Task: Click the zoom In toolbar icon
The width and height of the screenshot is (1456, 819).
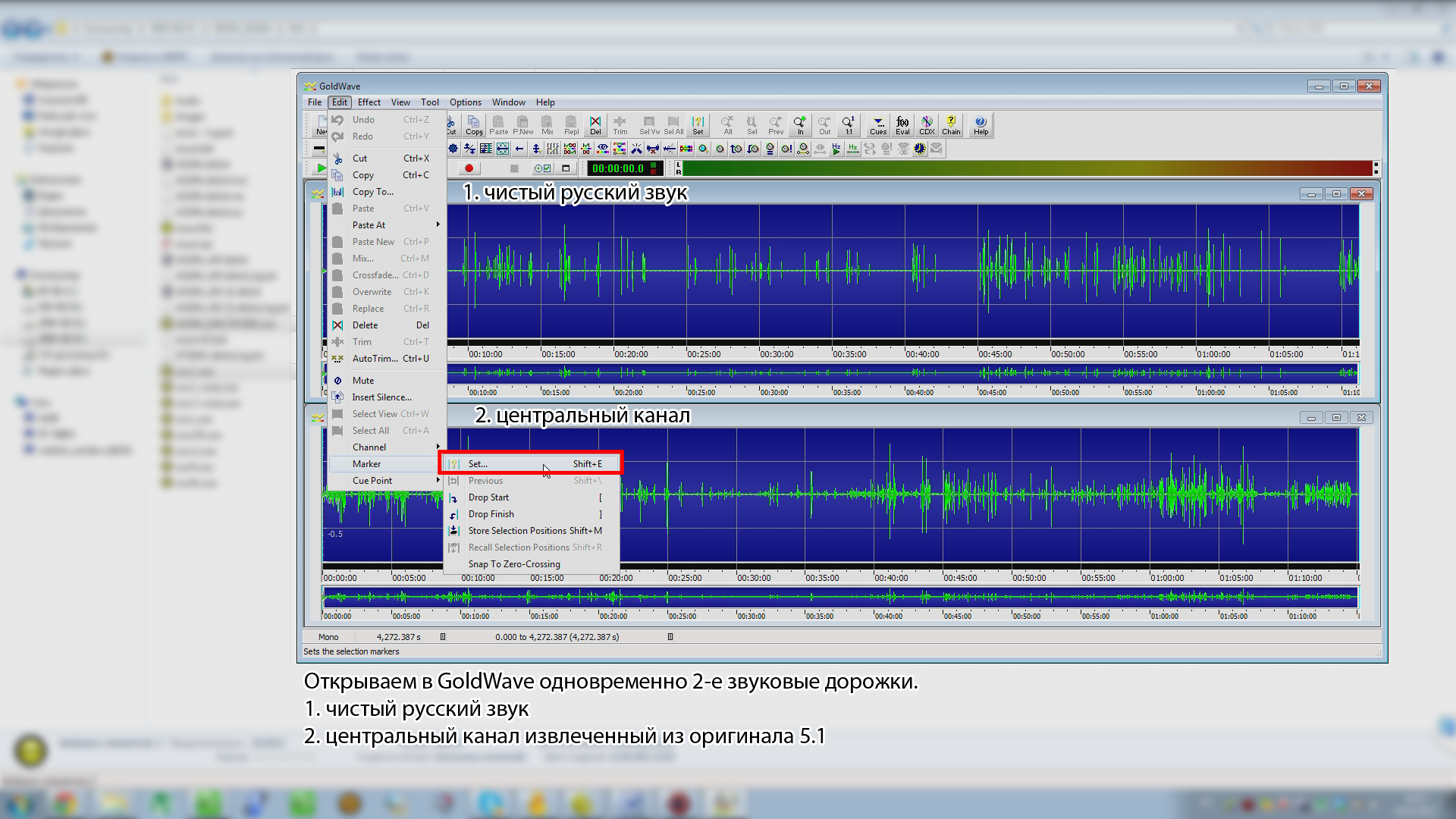Action: pyautogui.click(x=800, y=125)
